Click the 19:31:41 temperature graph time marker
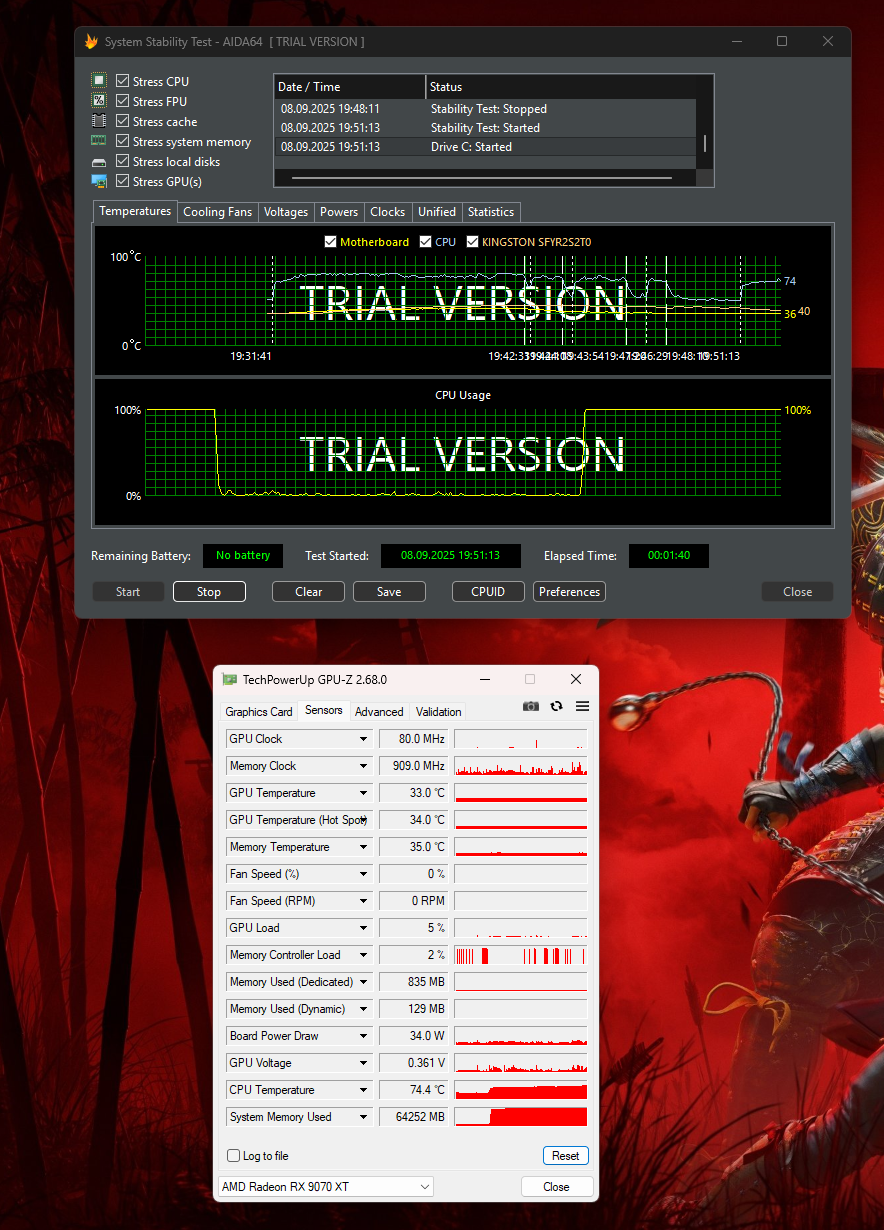884x1230 pixels. click(251, 355)
